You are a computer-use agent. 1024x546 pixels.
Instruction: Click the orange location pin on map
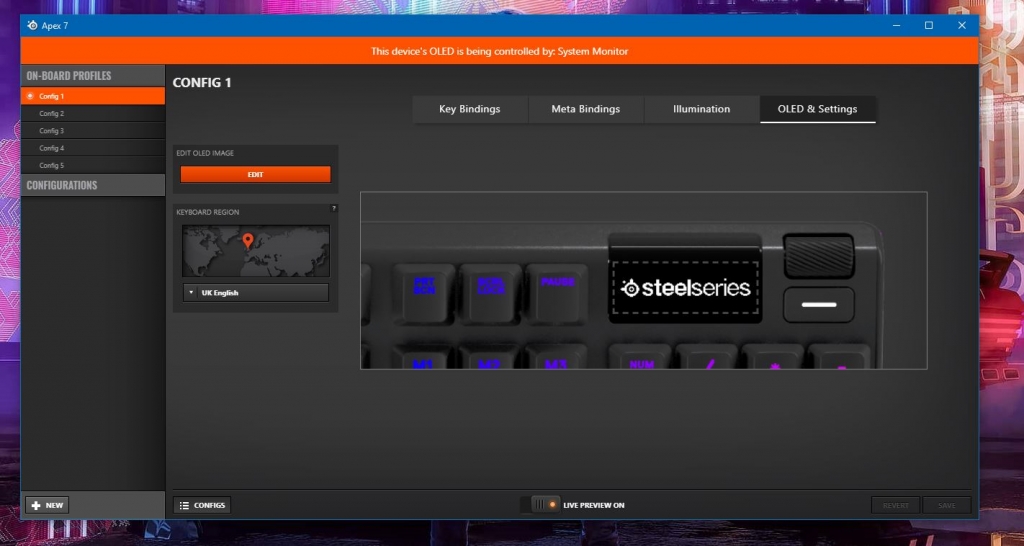248,240
